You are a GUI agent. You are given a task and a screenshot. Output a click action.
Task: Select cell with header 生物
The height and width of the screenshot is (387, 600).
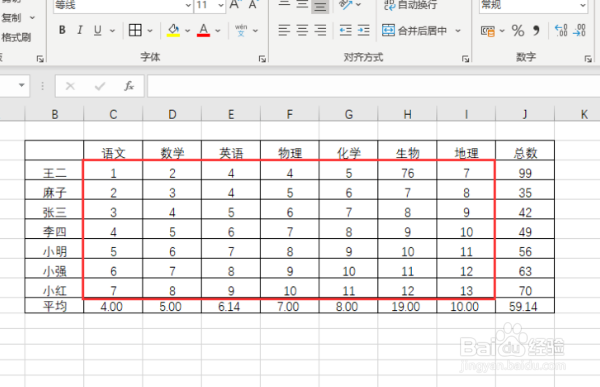(x=408, y=151)
